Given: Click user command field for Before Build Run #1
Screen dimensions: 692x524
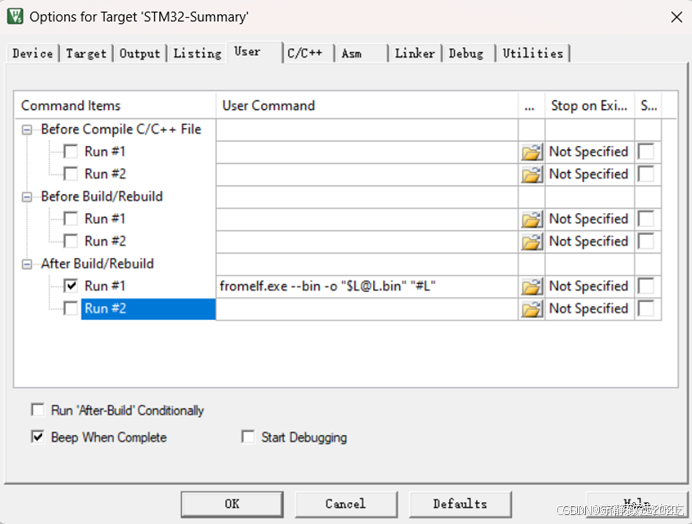Looking at the screenshot, I should pyautogui.click(x=367, y=219).
